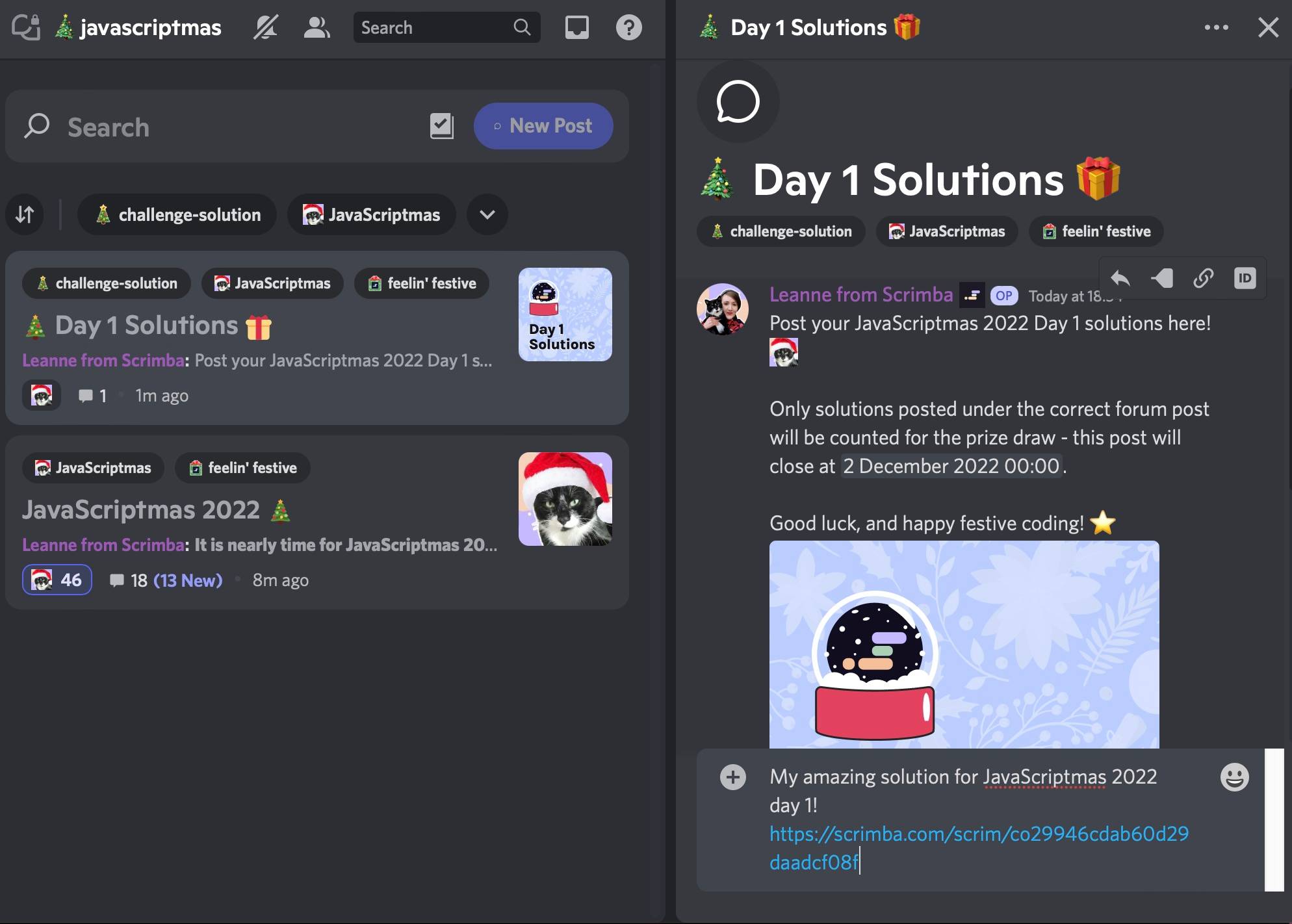Viewport: 1292px width, 924px height.
Task: Filter by JavaScriptmas tag
Action: coord(371,214)
